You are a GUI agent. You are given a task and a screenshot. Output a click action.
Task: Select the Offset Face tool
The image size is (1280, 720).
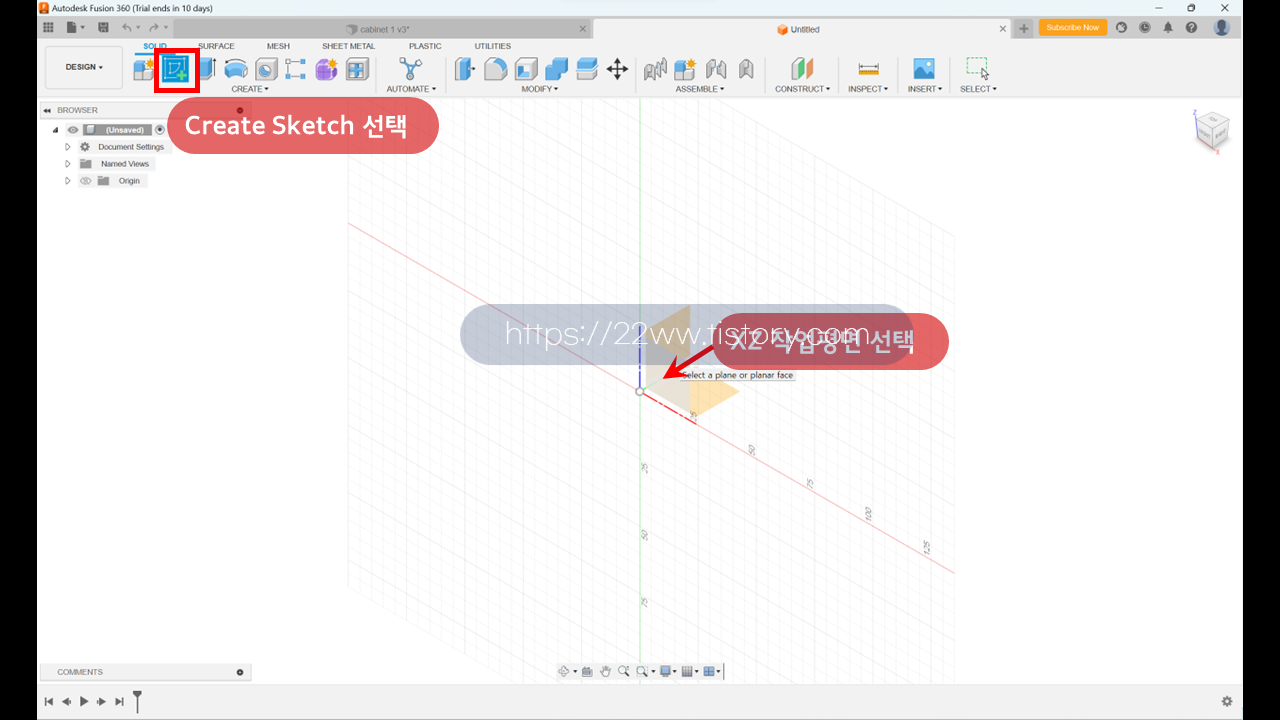coord(587,69)
